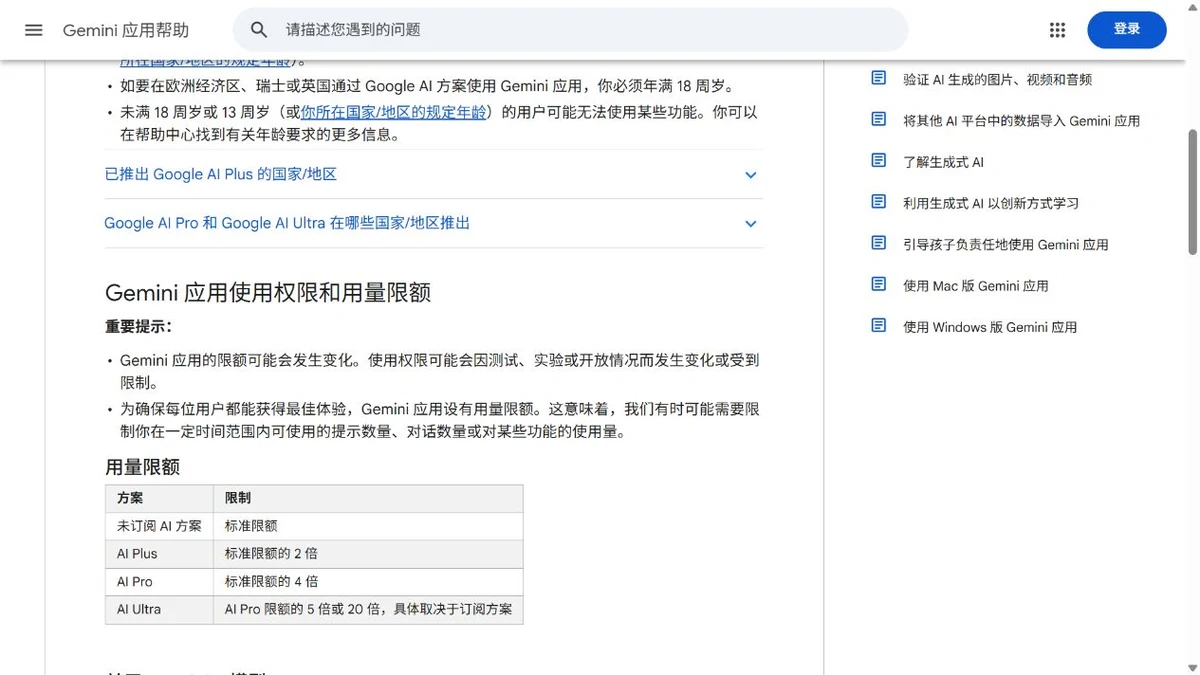
Task: Click document icon beside 使用 Mac 版 Gemini
Action: (878, 284)
